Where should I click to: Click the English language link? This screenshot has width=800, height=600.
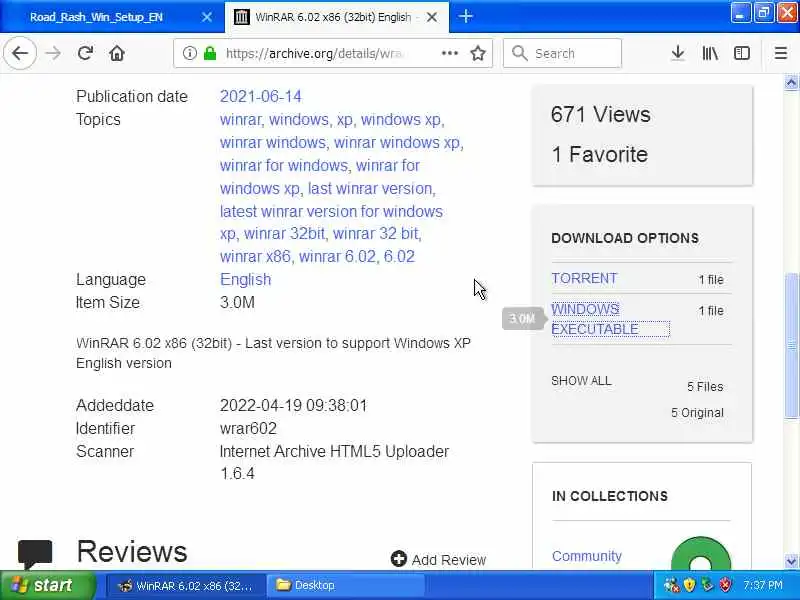point(245,280)
